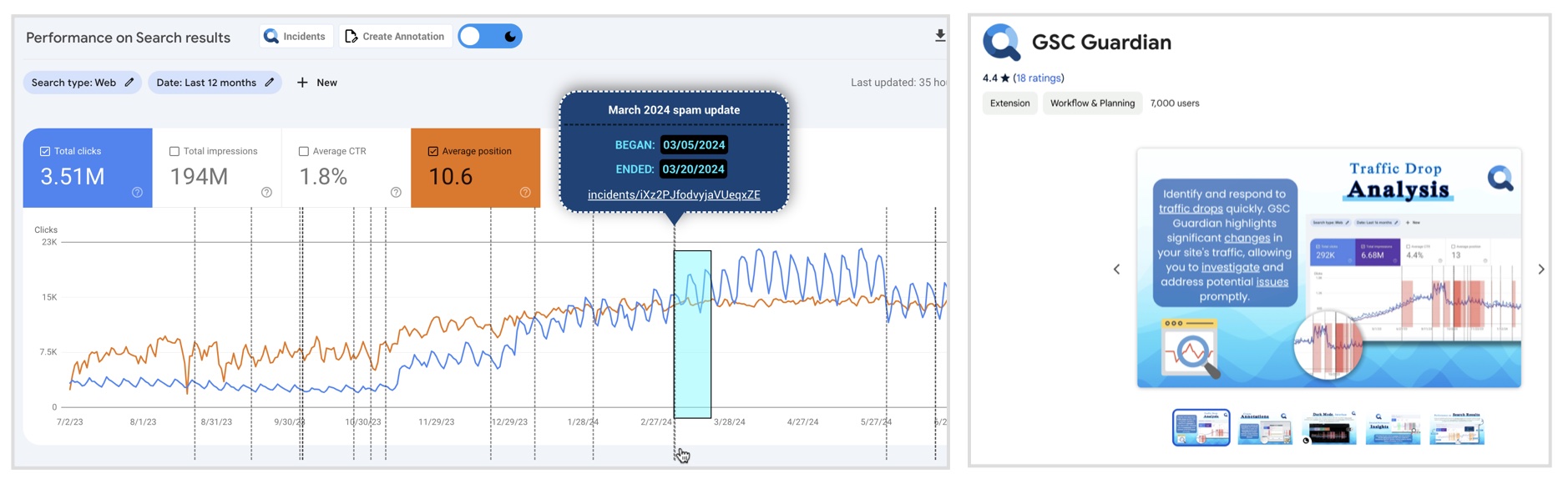Open the large Traffic Drop Analysis preview image
1568x489 pixels.
pos(1329,269)
